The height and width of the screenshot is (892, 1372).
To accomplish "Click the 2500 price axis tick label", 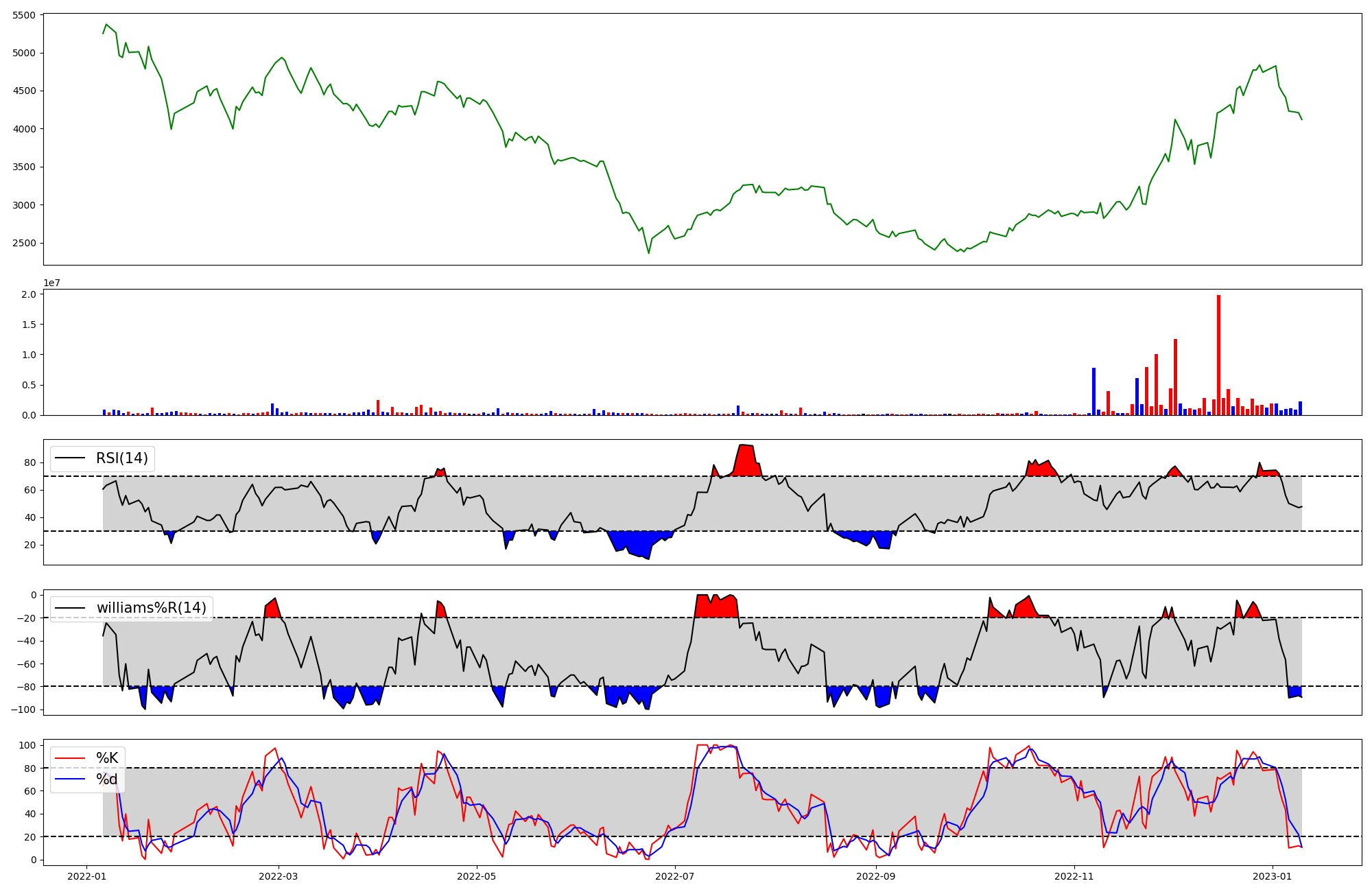I will (25, 244).
